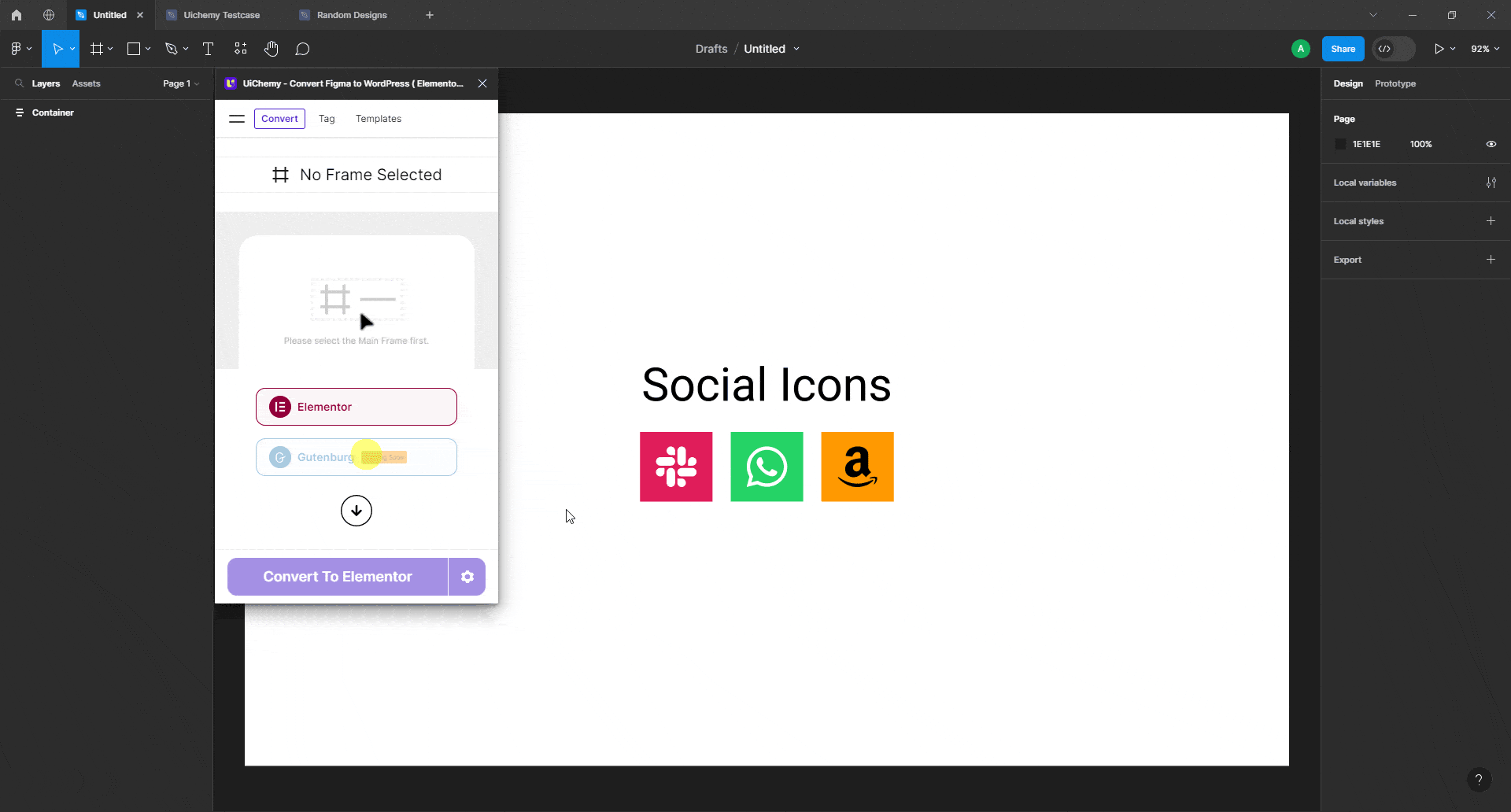Open the UiChemy hamburger menu

point(237,119)
